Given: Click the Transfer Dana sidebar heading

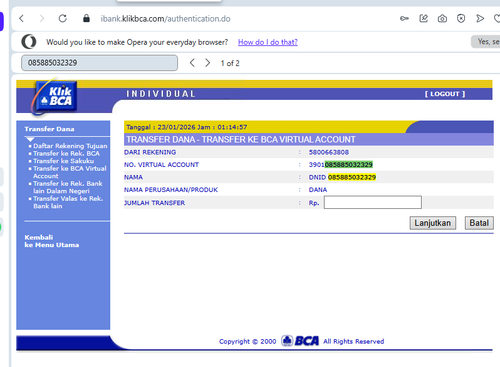Looking at the screenshot, I should pyautogui.click(x=49, y=129).
